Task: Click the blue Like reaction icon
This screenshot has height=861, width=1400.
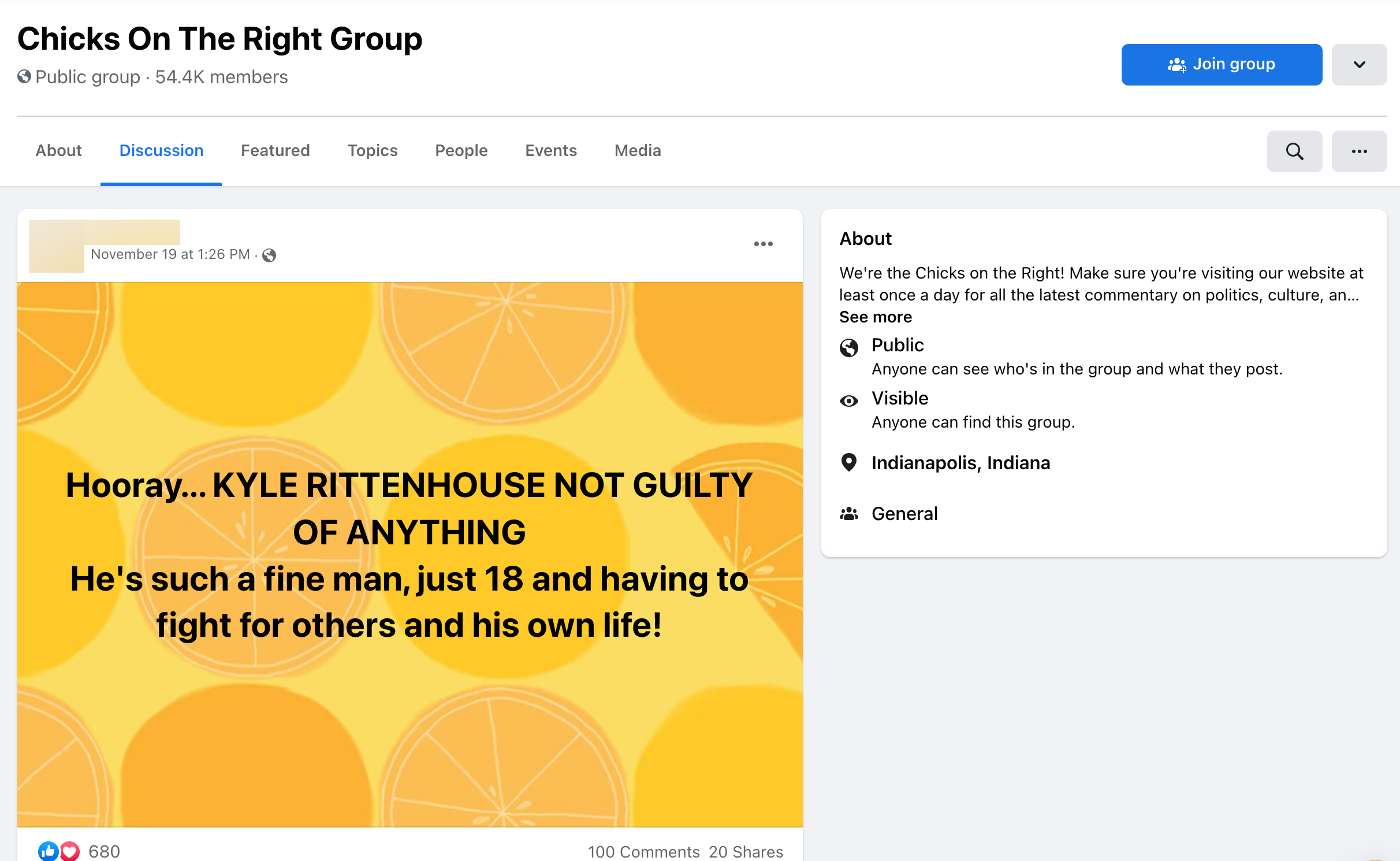Action: pos(48,851)
